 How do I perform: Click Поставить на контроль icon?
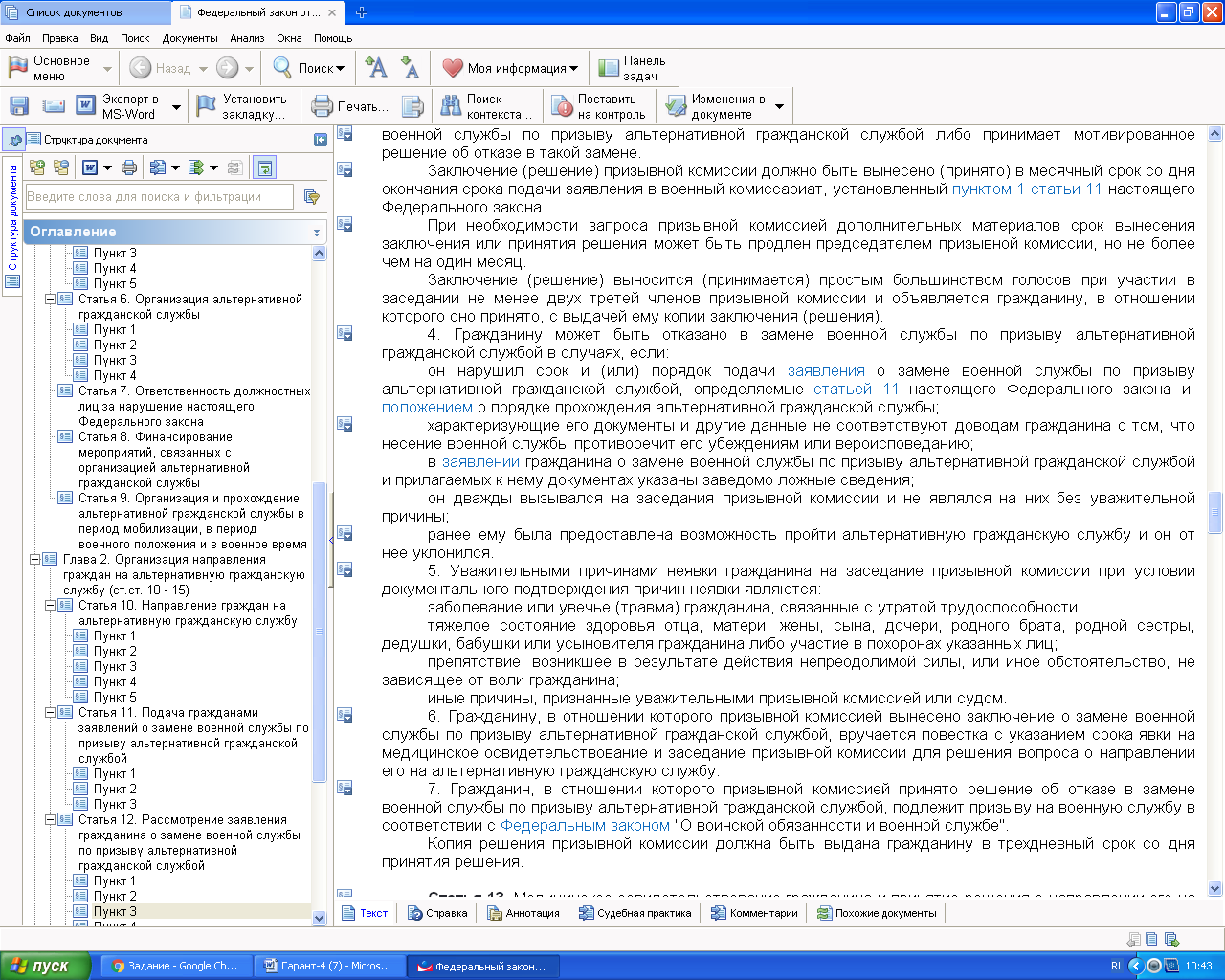click(x=562, y=106)
